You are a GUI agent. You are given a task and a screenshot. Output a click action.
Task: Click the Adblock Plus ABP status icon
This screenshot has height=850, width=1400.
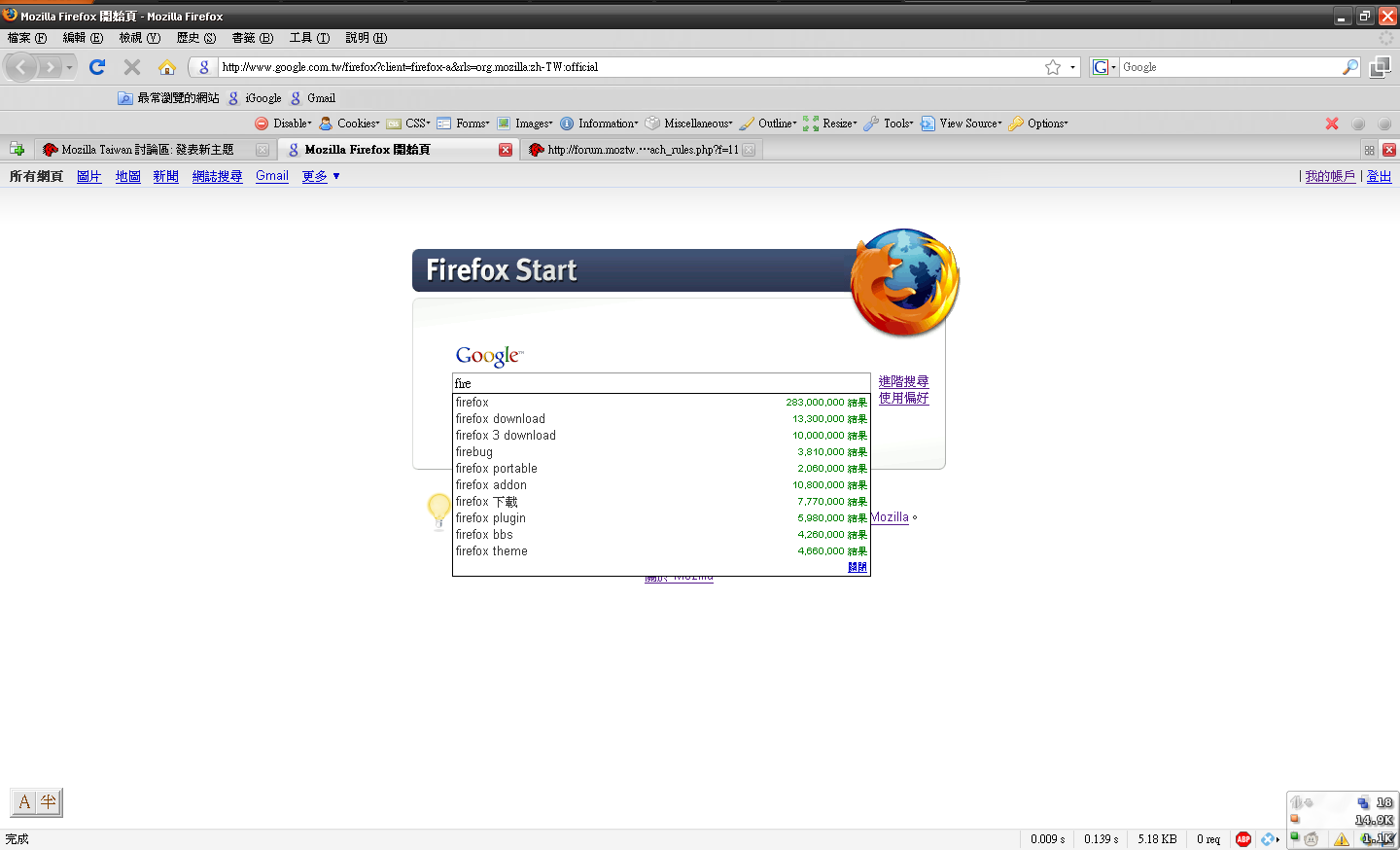[x=1243, y=839]
